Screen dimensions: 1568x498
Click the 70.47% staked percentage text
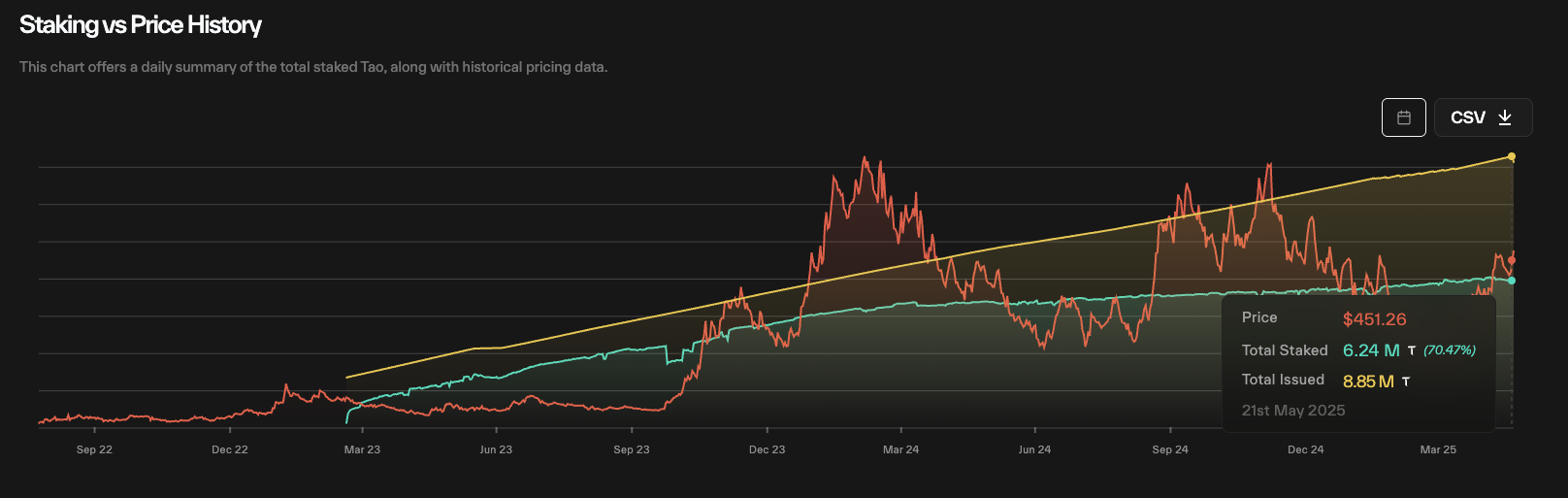[1450, 350]
